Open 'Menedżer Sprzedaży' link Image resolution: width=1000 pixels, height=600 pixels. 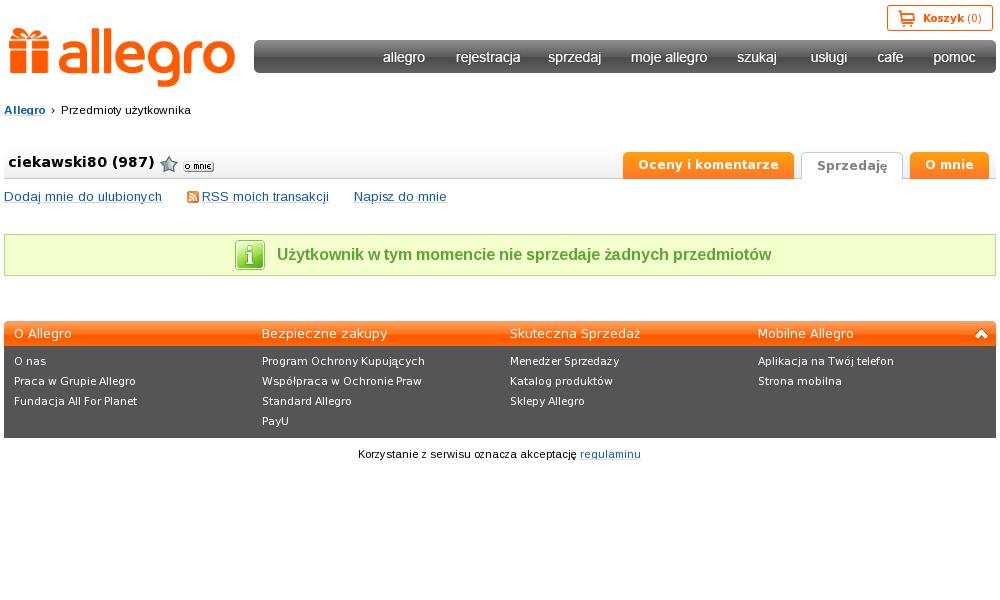pyautogui.click(x=564, y=362)
